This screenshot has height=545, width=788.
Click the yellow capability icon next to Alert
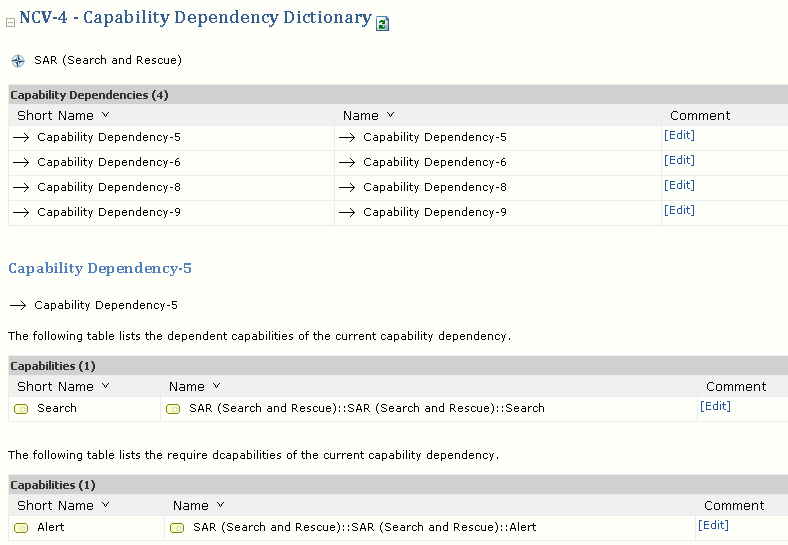tap(21, 528)
